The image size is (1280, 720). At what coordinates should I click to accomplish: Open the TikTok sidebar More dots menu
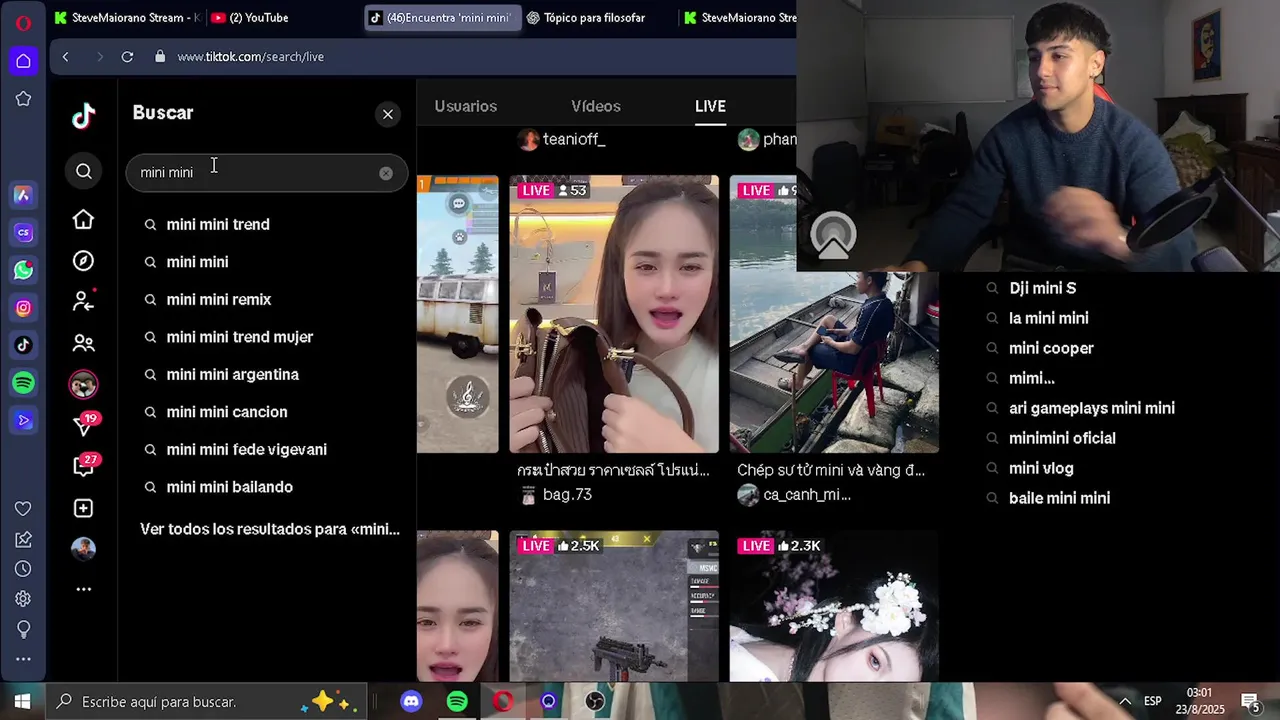84,589
